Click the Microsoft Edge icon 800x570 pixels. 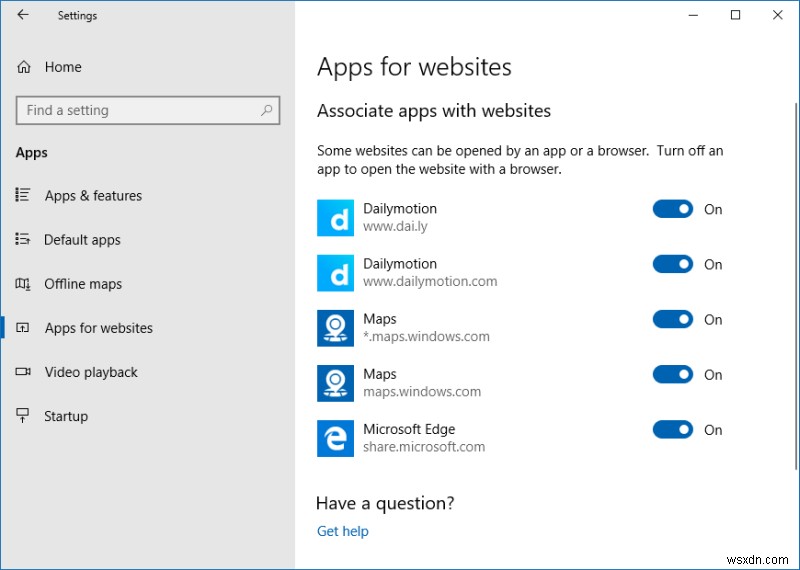335,438
